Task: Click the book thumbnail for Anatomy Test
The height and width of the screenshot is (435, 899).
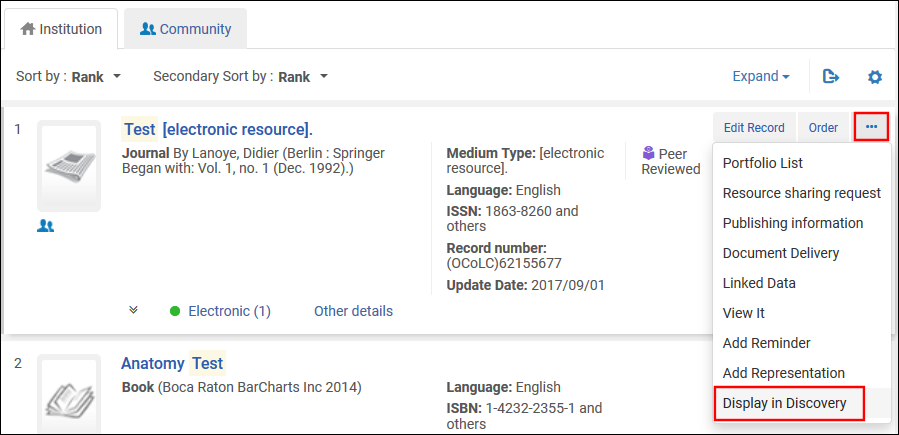Action: pyautogui.click(x=69, y=394)
